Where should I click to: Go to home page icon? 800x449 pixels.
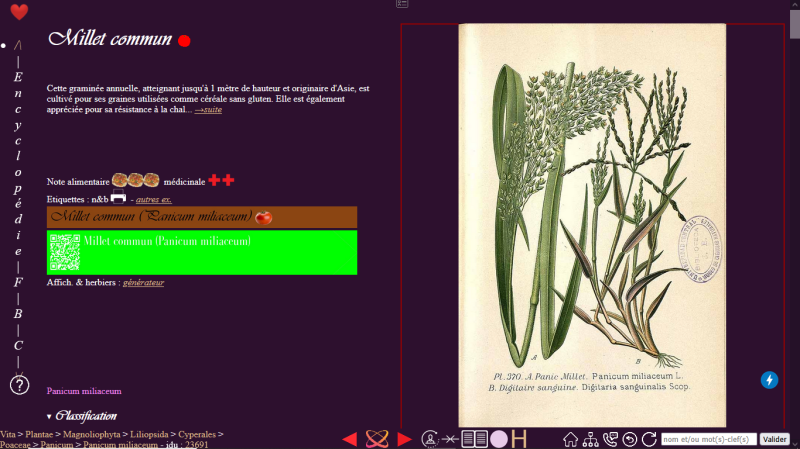(570, 439)
